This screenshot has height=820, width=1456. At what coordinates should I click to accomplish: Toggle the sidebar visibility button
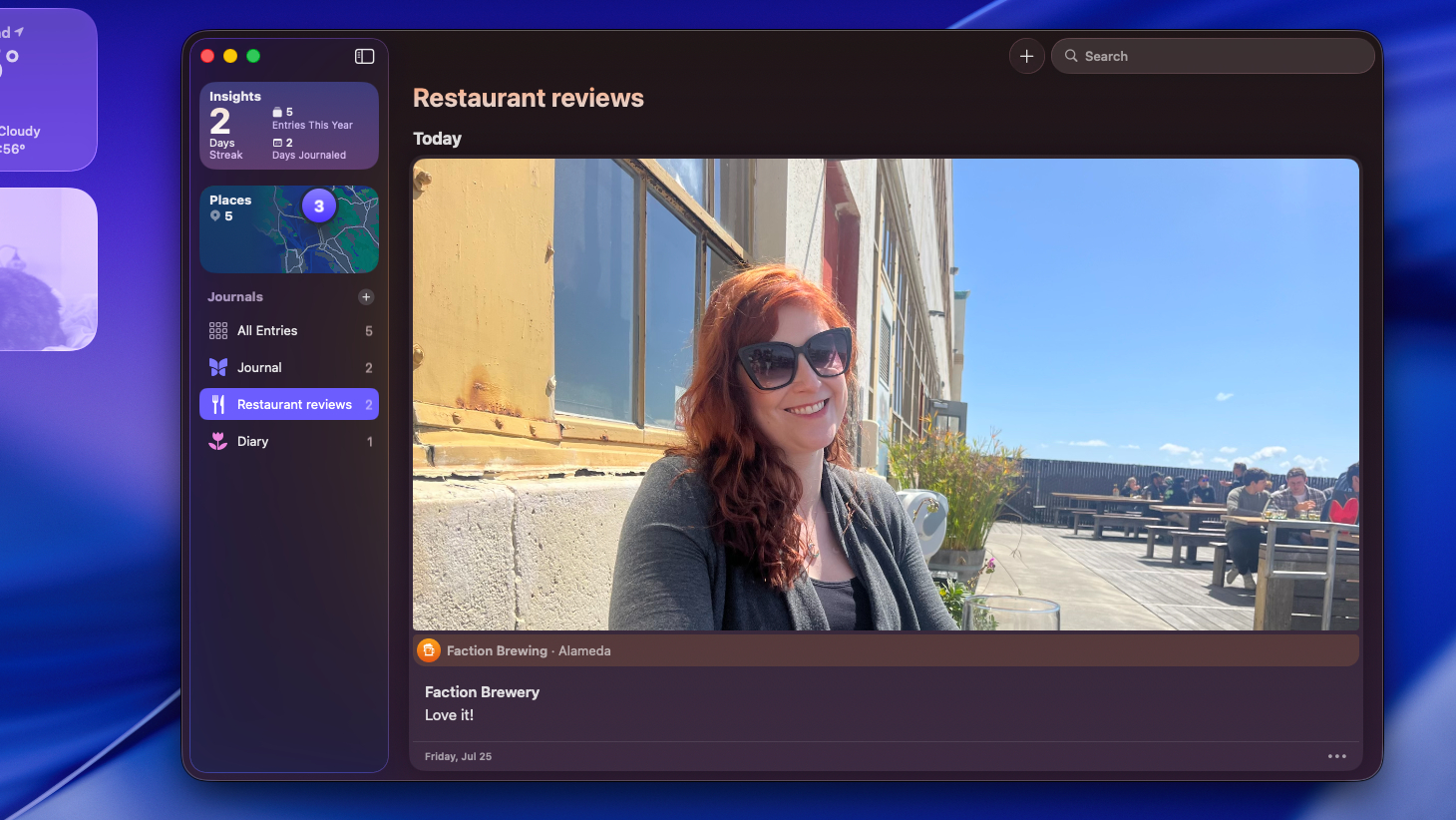364,56
